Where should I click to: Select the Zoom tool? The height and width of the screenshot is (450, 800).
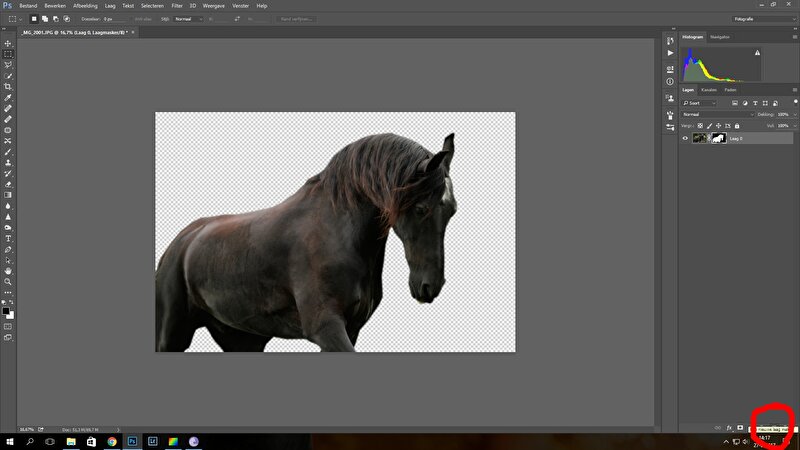click(8, 282)
